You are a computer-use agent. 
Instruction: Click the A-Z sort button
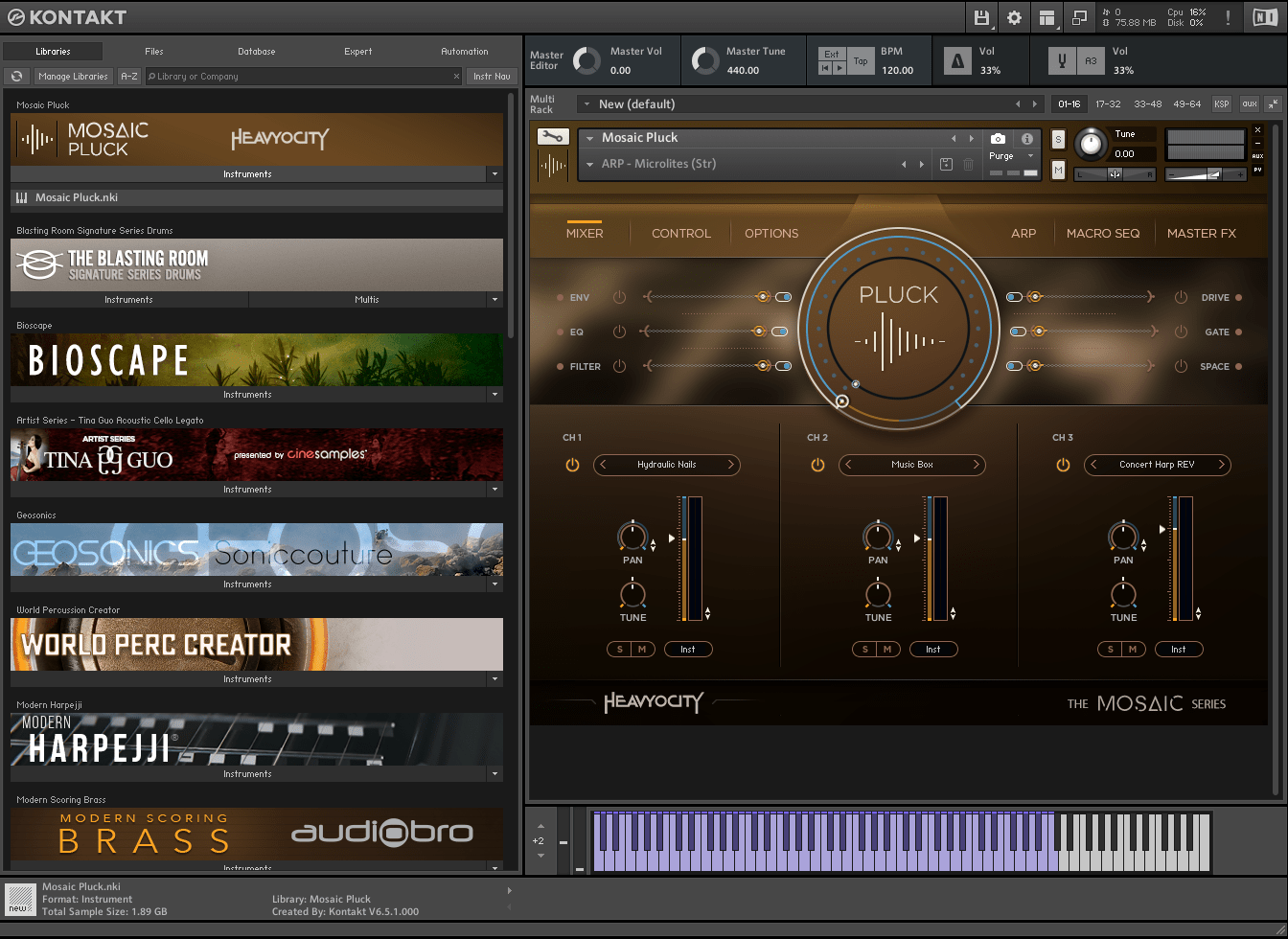click(129, 77)
